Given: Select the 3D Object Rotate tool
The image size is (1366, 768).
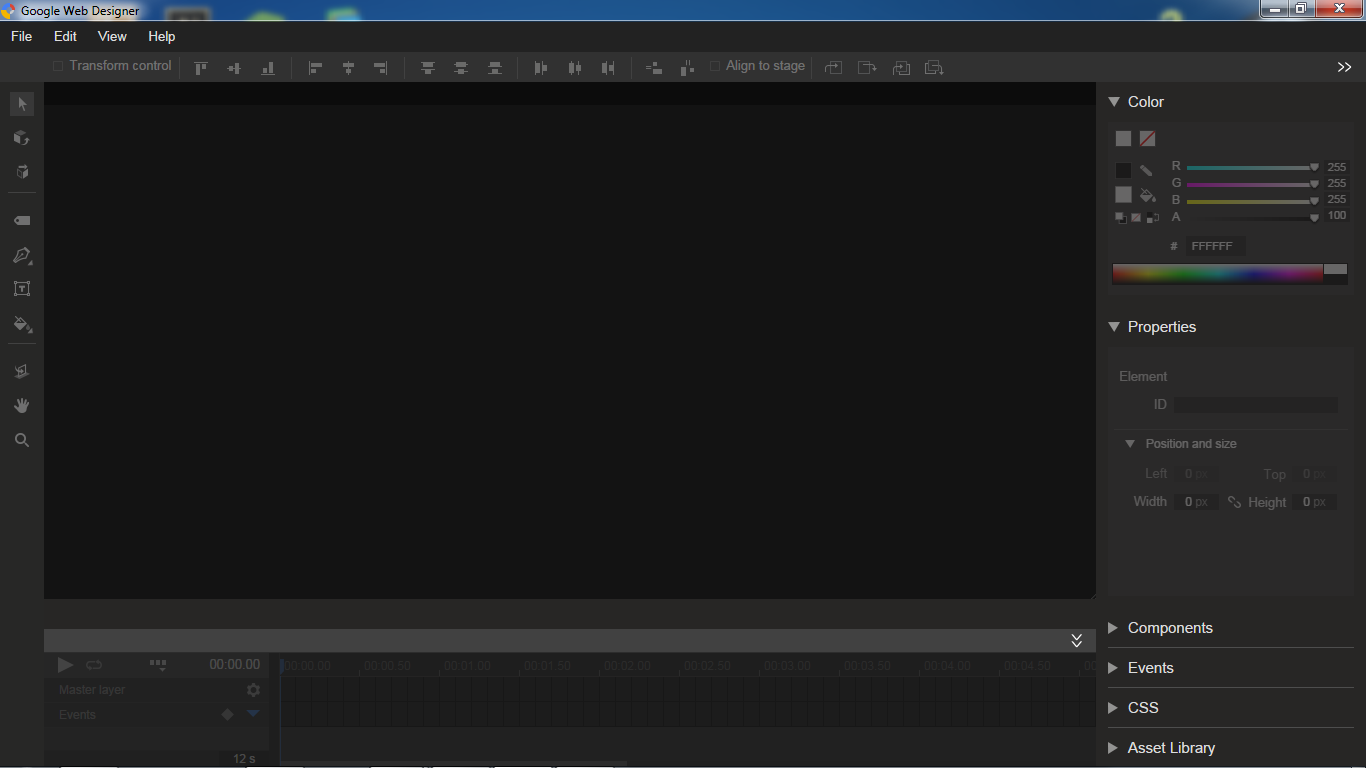Looking at the screenshot, I should click(22, 138).
